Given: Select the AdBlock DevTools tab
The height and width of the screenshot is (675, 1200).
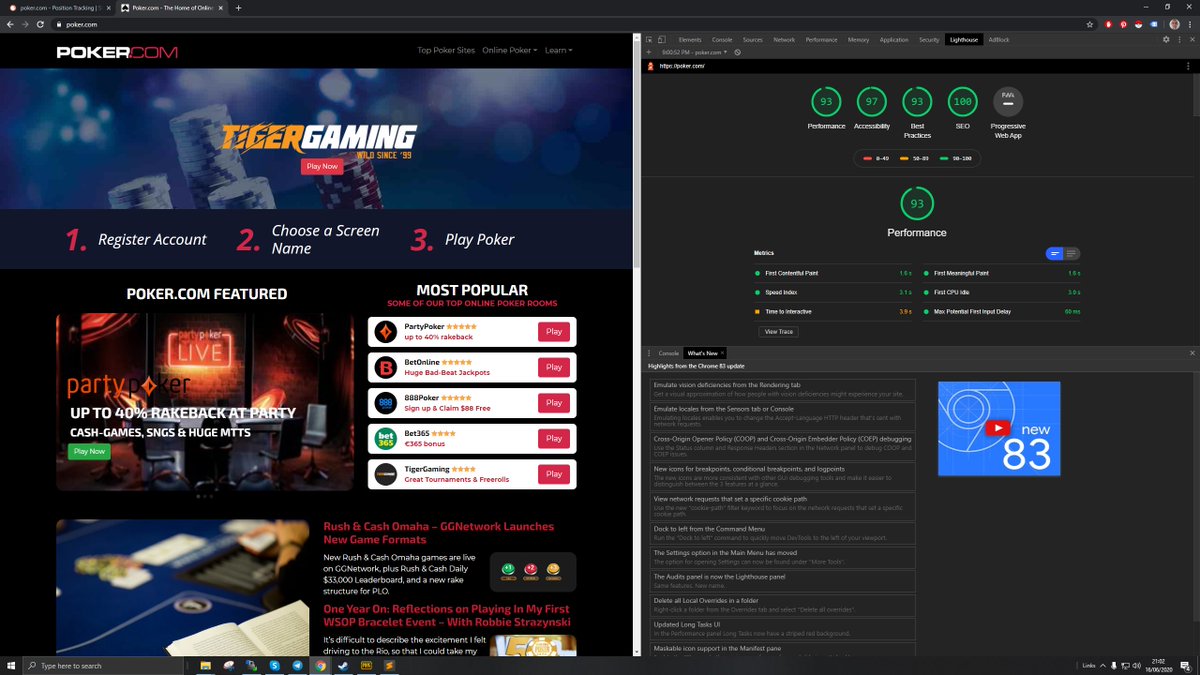Looking at the screenshot, I should tap(998, 40).
